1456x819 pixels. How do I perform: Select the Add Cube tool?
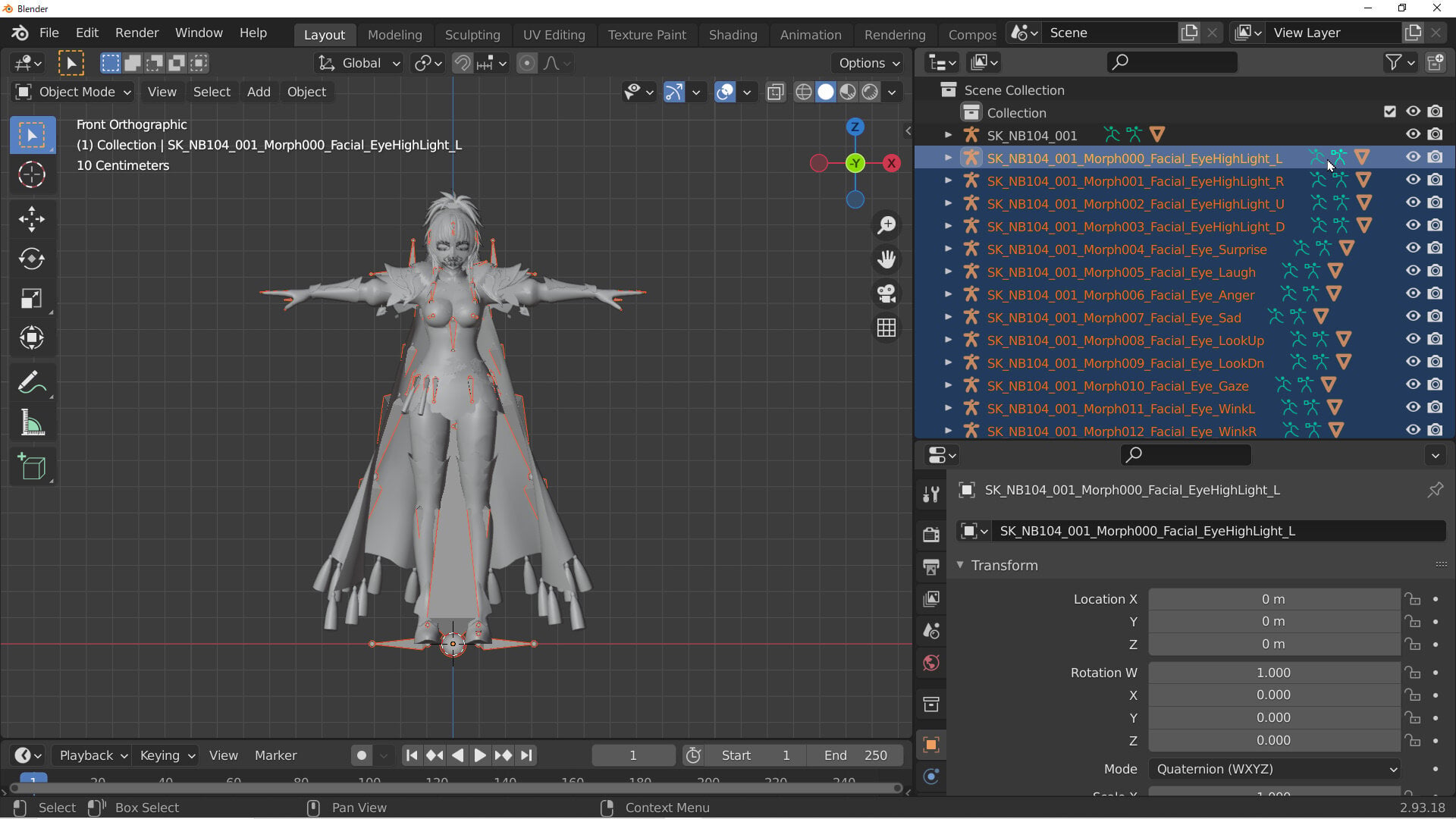click(x=32, y=466)
